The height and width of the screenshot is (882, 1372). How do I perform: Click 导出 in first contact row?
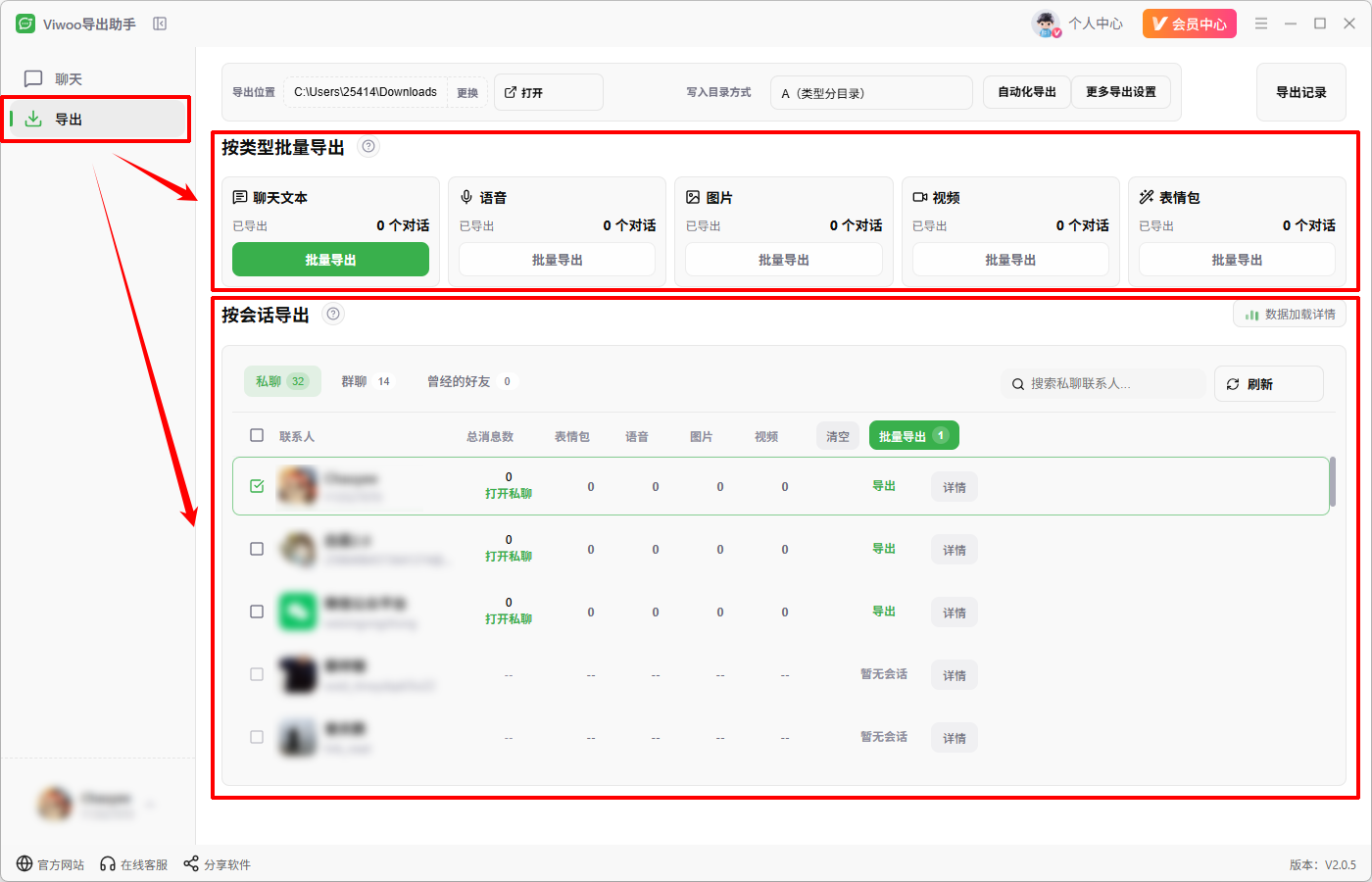tap(884, 486)
